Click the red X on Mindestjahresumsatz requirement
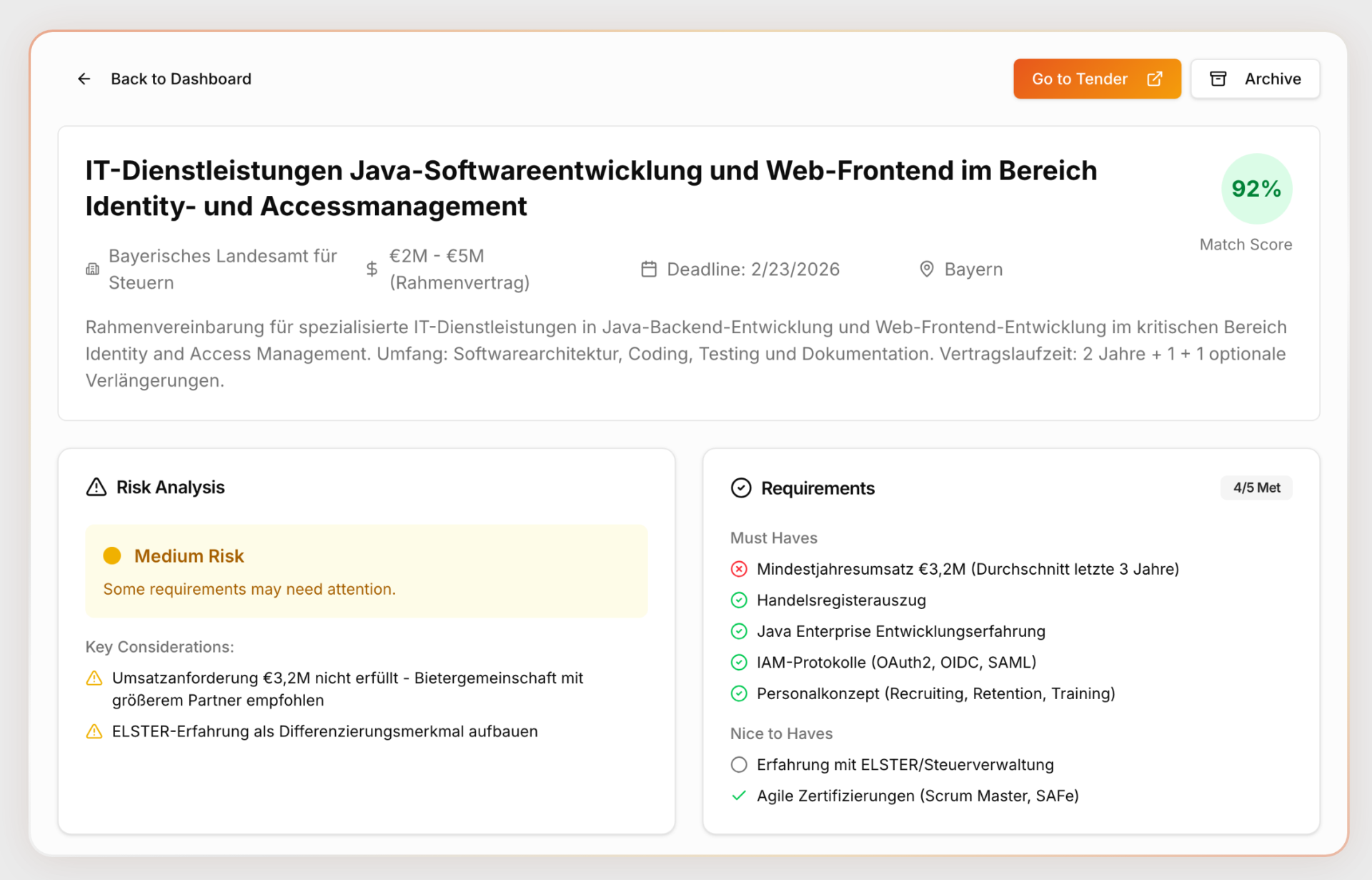The image size is (1372, 880). point(739,569)
